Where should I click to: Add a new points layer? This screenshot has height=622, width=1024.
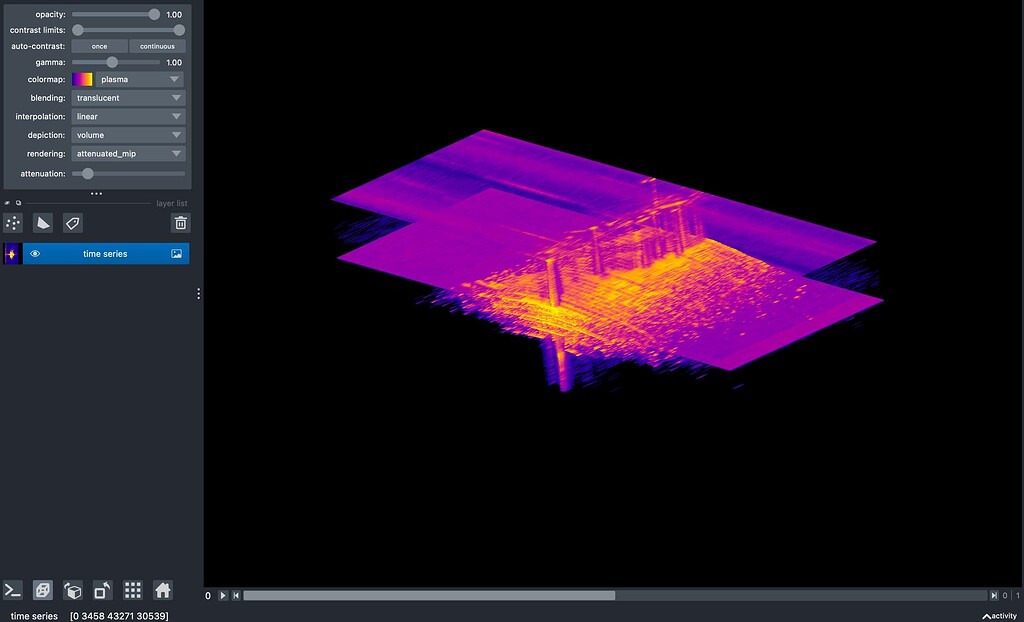[x=12, y=222]
